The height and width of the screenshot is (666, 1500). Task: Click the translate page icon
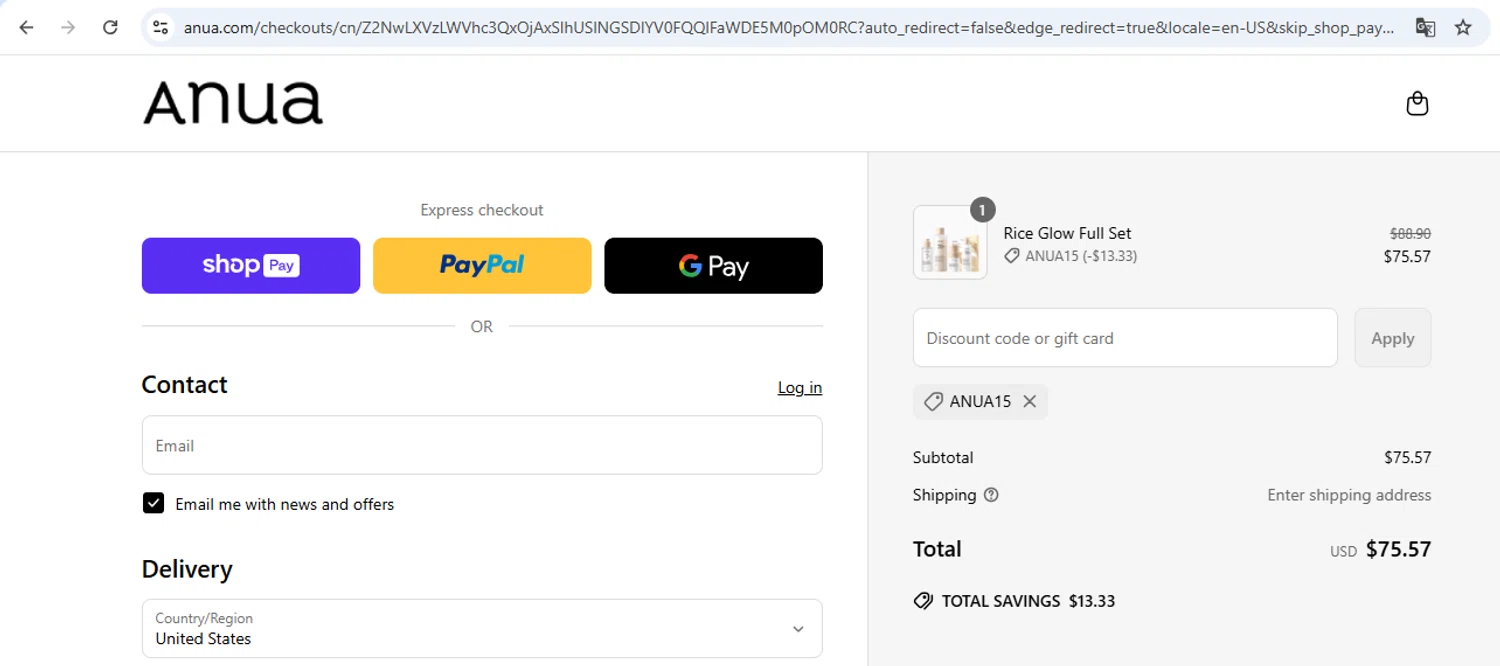coord(1425,28)
